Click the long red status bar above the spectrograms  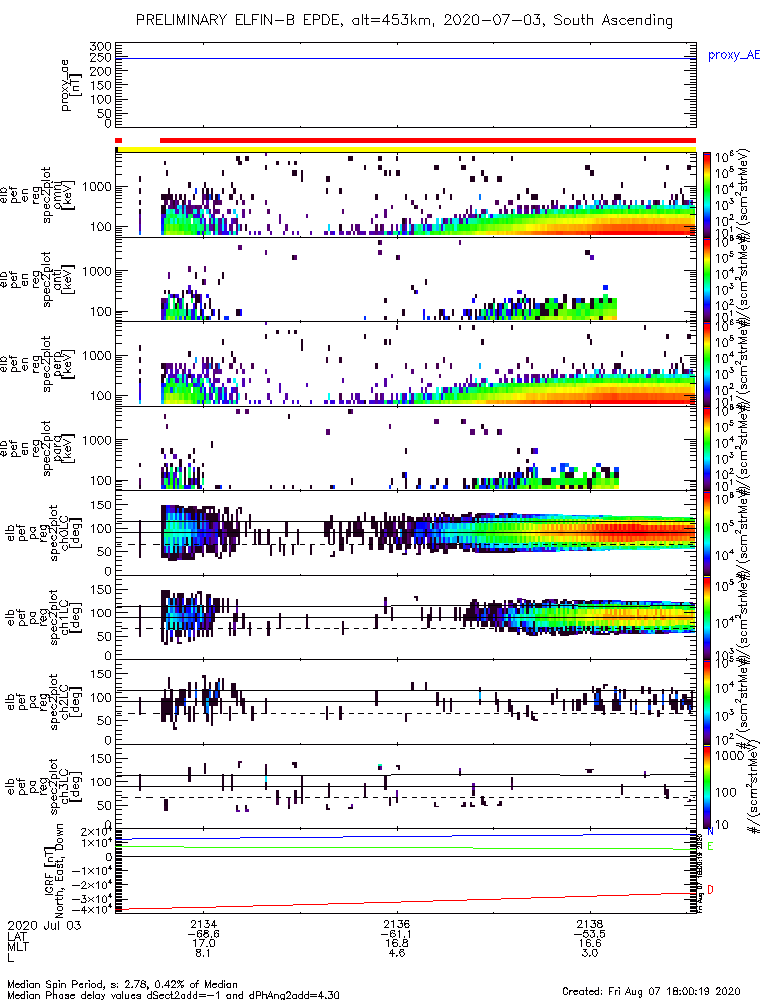click(x=428, y=140)
